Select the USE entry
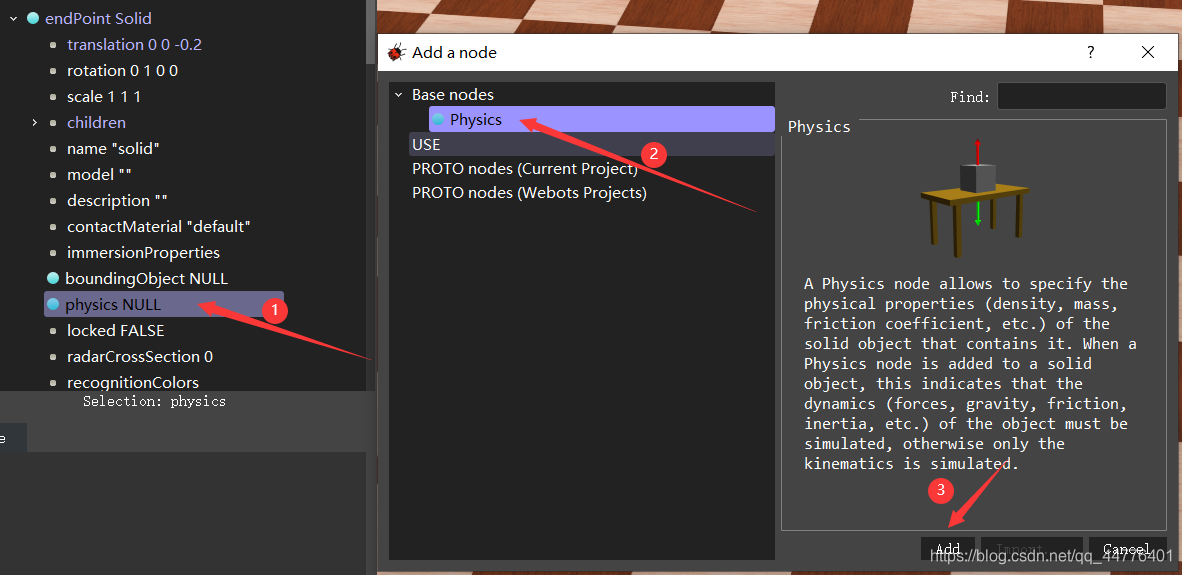Screen dimensions: 1182x575 click(592, 144)
